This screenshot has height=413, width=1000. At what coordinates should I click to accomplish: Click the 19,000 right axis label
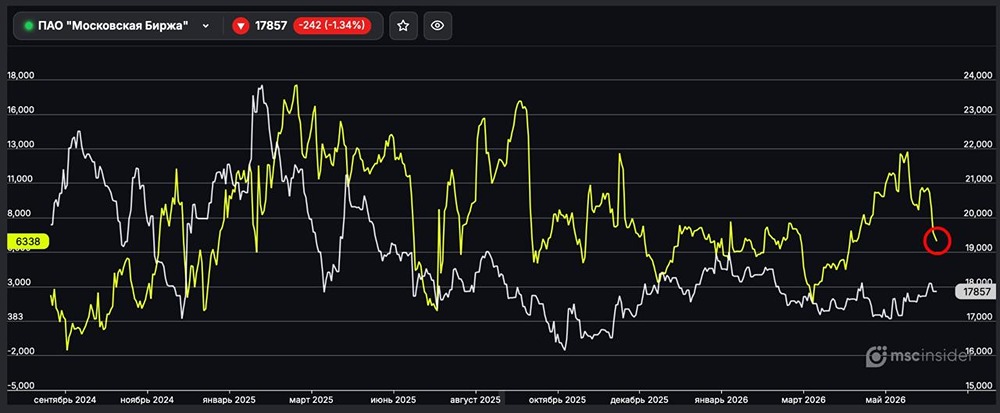(x=978, y=248)
